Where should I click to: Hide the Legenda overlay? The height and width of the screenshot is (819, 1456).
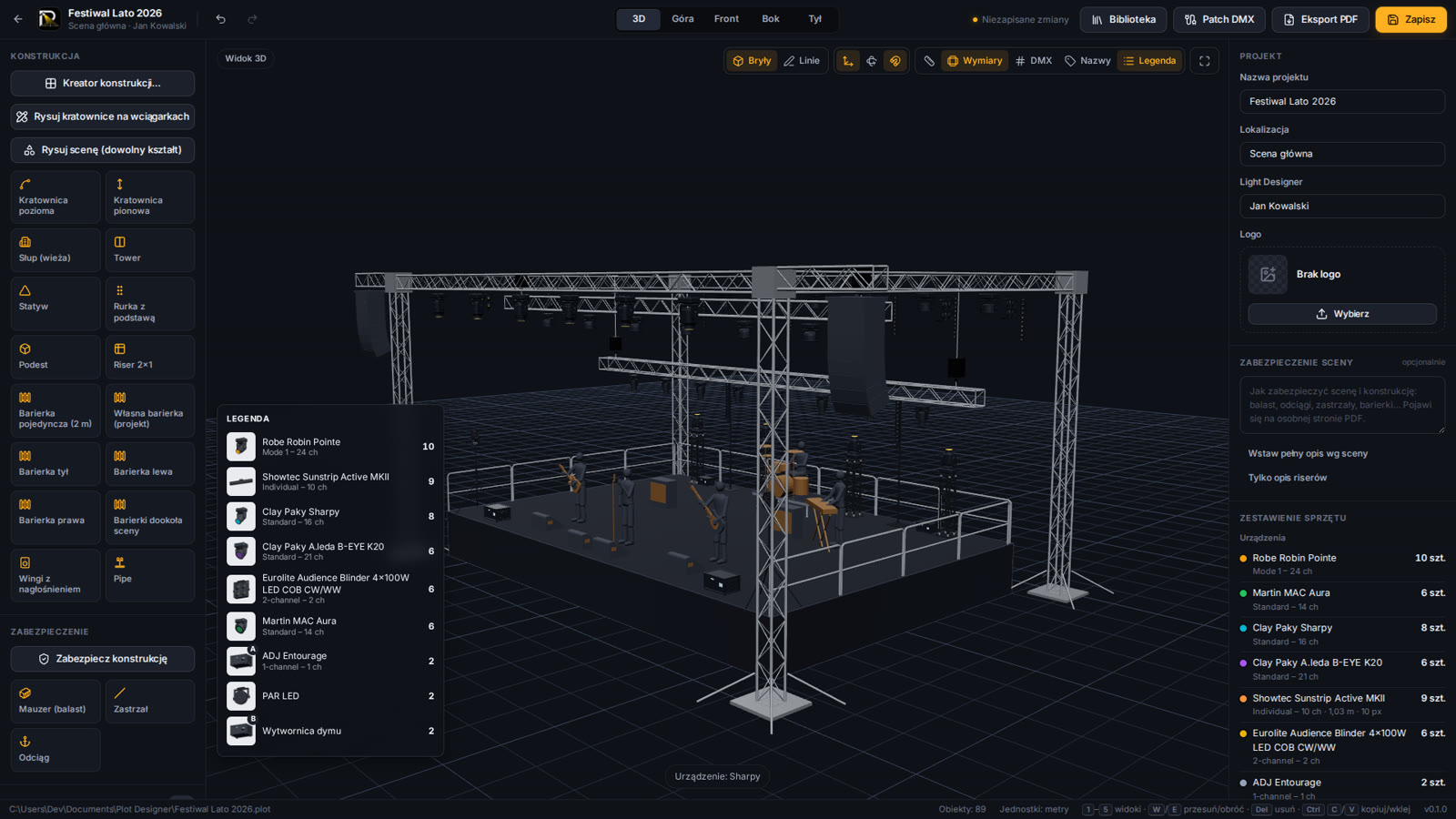[1150, 61]
